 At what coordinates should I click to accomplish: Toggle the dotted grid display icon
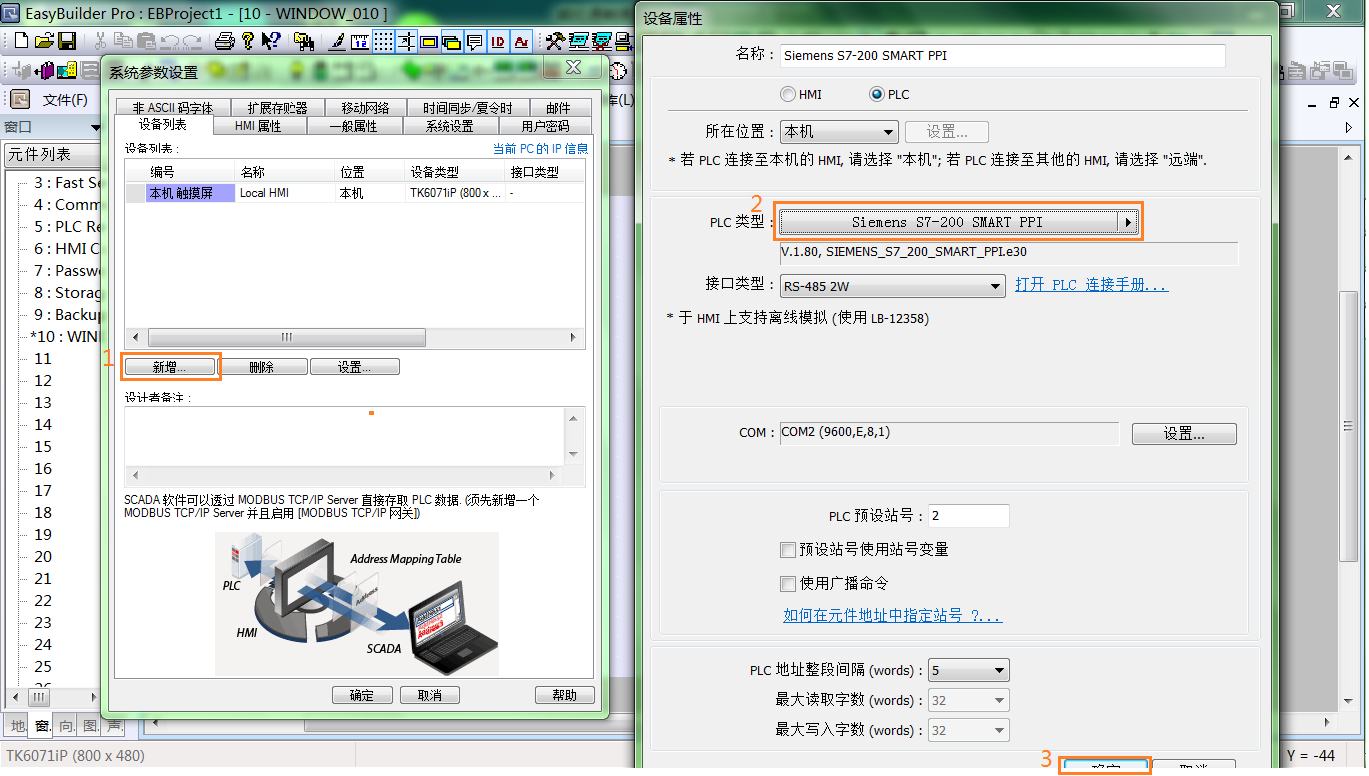(x=384, y=41)
